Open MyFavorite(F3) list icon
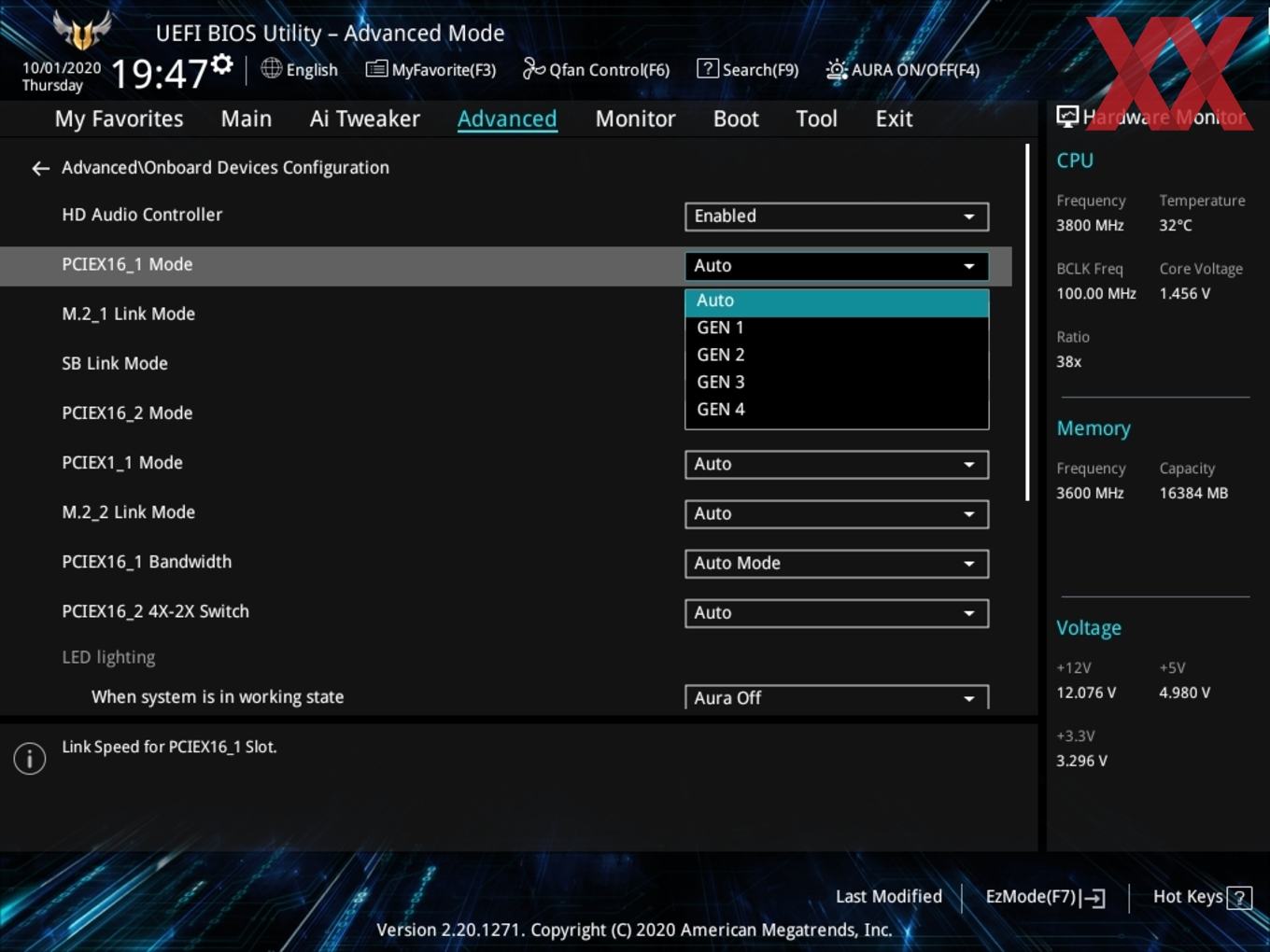 pyautogui.click(x=376, y=69)
